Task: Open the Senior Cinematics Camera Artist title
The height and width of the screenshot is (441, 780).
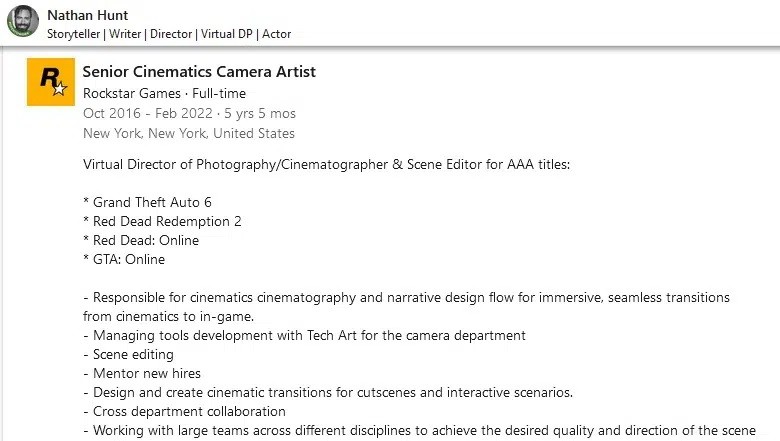Action: 199,71
